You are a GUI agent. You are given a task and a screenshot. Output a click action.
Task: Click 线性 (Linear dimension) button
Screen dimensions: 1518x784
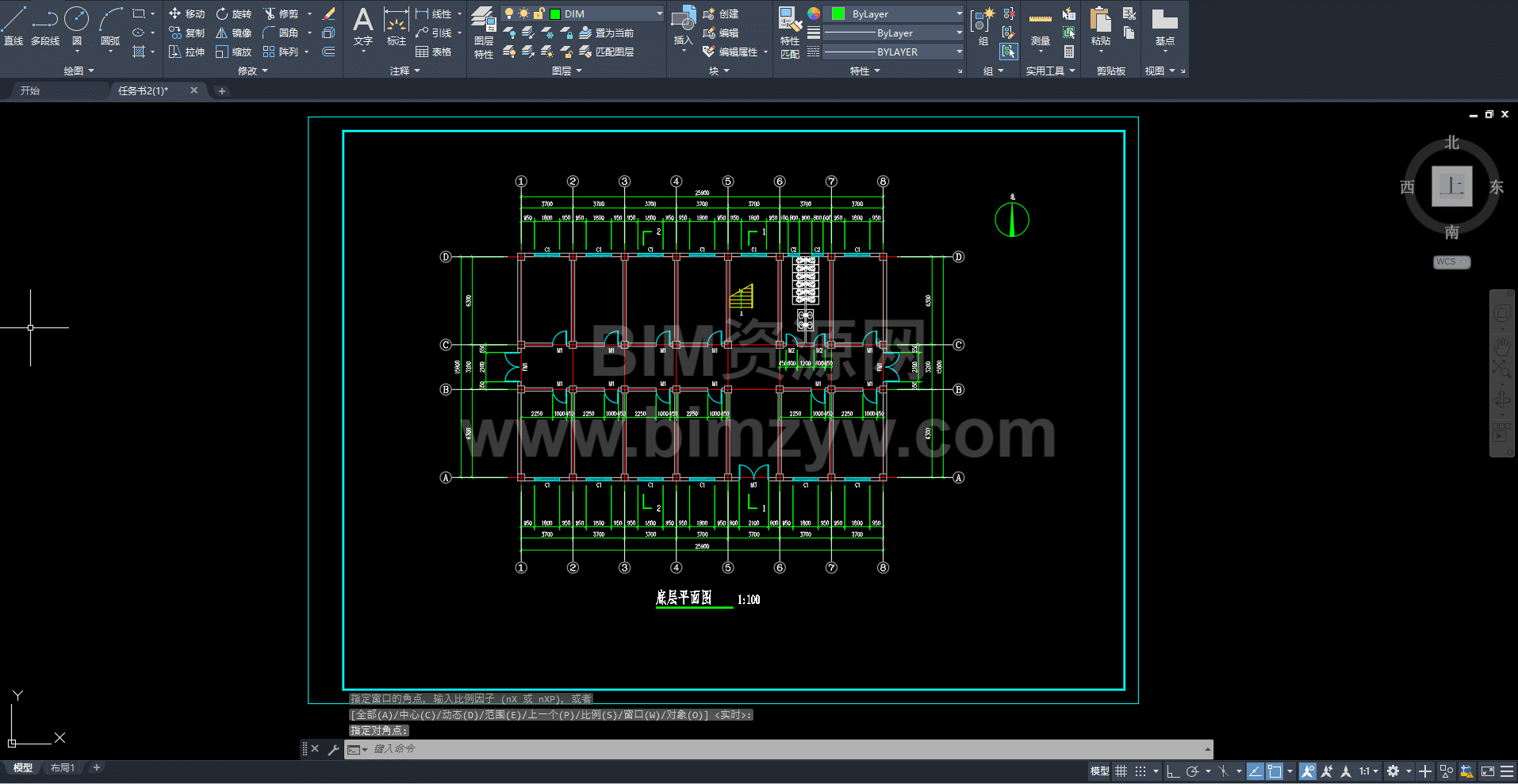click(x=434, y=13)
